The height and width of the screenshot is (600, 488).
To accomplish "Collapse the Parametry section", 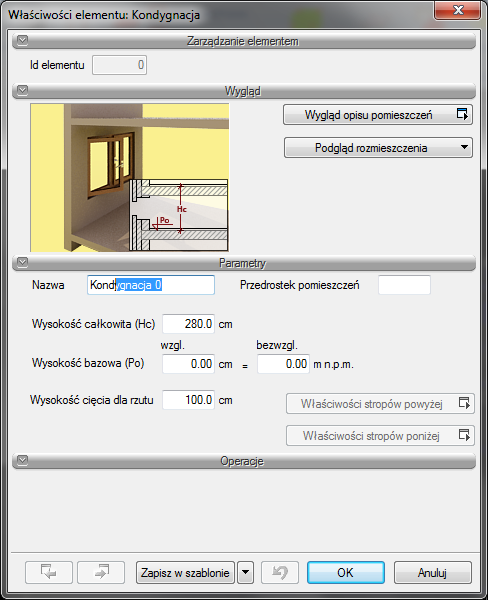I will point(23,262).
